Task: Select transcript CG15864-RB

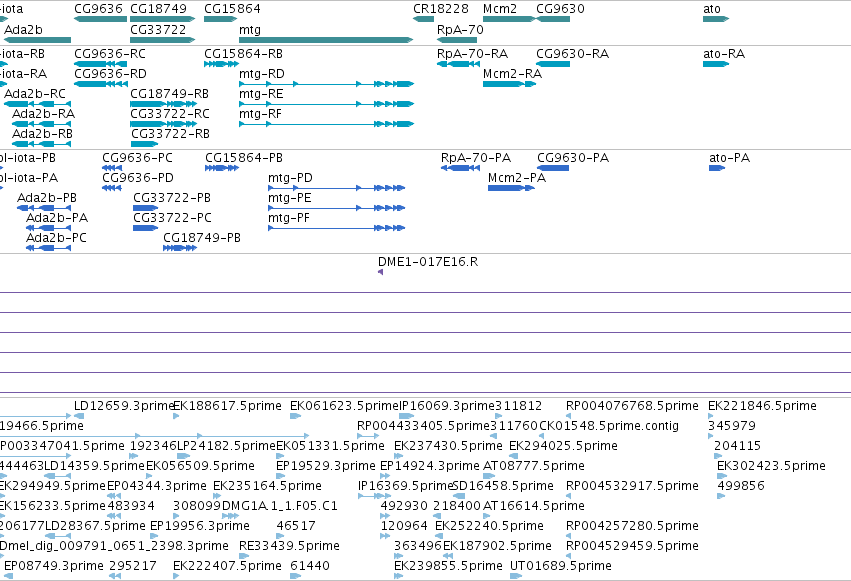Action: tap(221, 64)
